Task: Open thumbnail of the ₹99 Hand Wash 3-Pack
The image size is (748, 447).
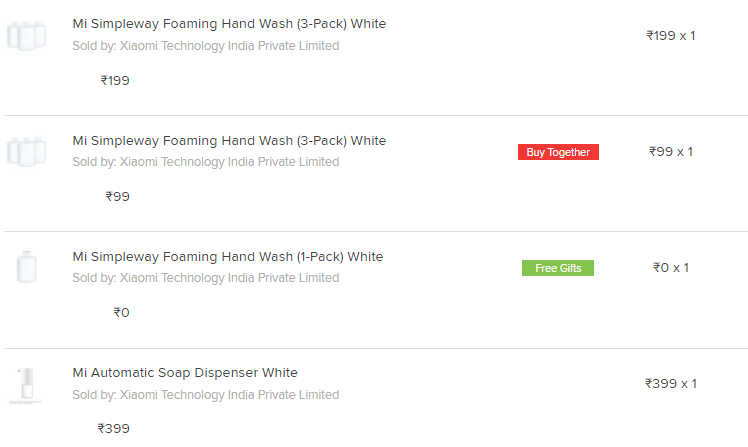Action: (x=27, y=152)
